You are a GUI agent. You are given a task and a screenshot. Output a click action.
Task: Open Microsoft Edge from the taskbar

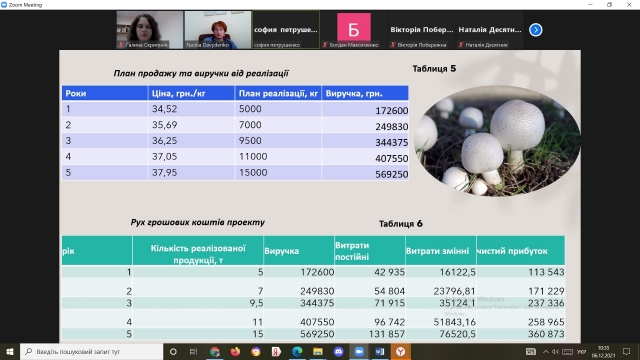pos(297,351)
